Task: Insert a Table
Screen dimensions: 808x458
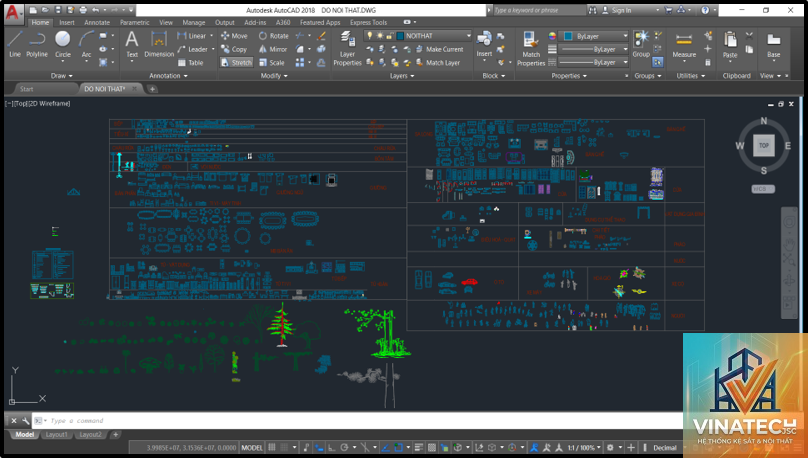Action: tap(190, 62)
